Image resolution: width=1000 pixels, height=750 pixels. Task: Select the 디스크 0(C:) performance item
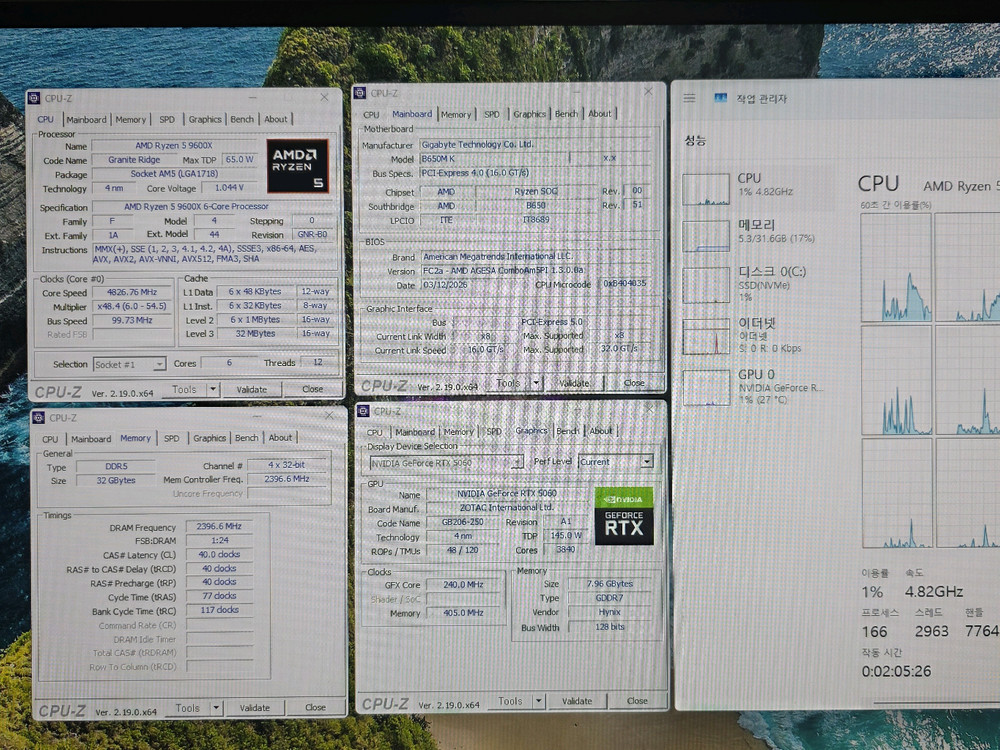pyautogui.click(x=758, y=284)
